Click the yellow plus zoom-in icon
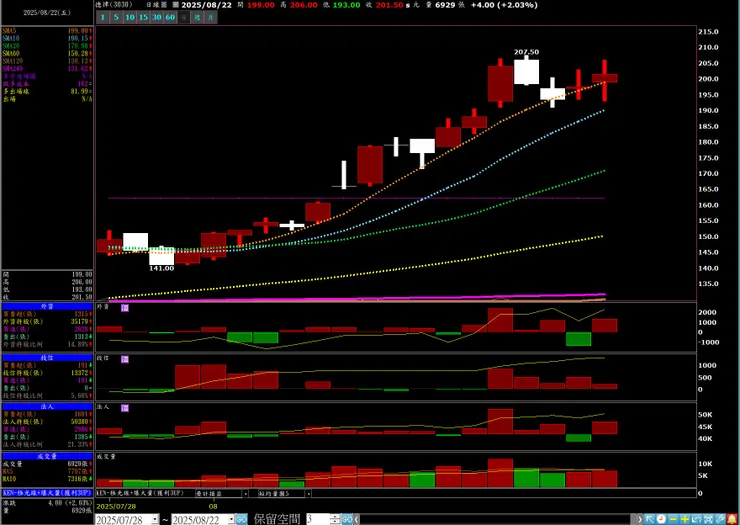Viewport: 740px width, 525px height. point(685,519)
